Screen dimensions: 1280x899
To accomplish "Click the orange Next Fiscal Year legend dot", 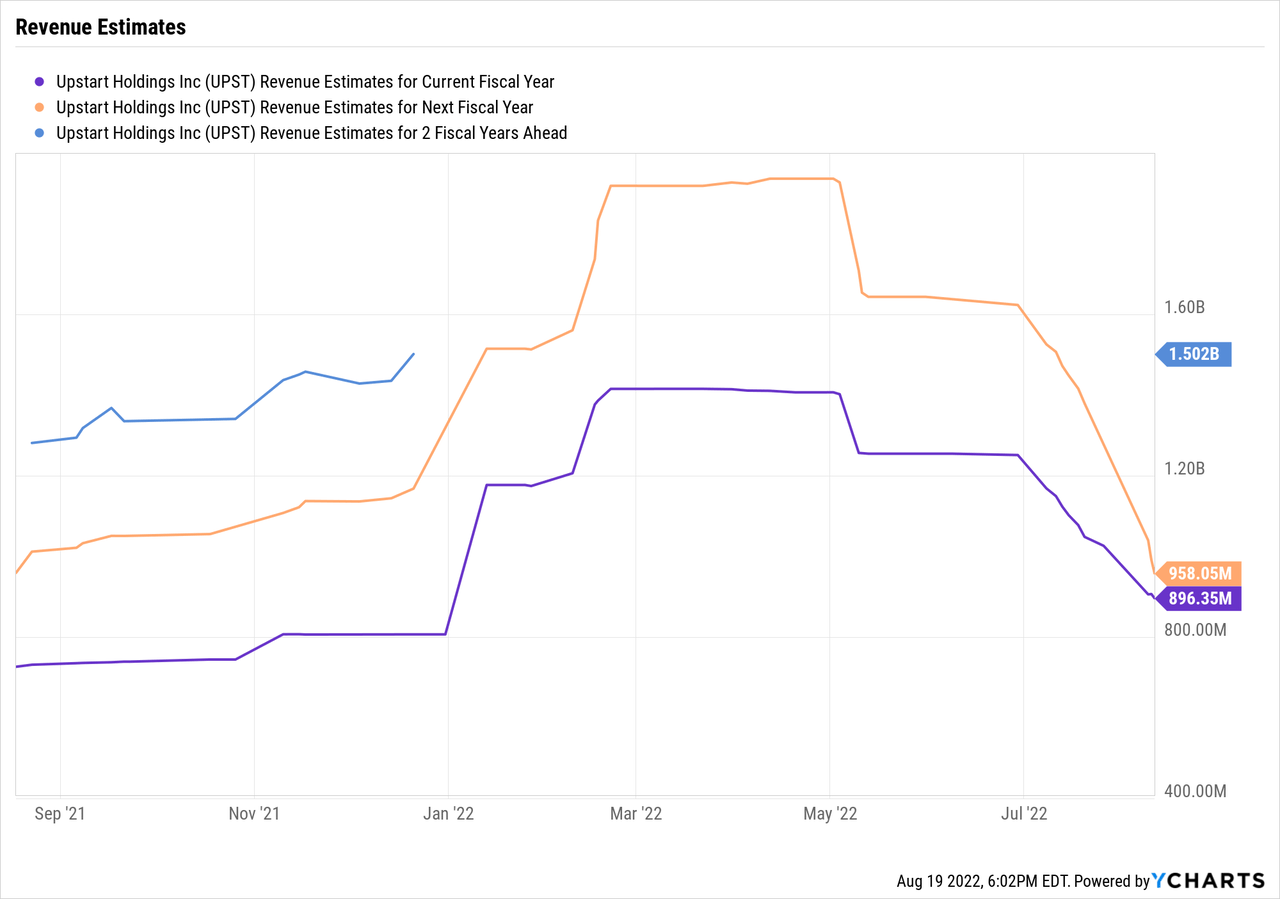I will click(40, 107).
